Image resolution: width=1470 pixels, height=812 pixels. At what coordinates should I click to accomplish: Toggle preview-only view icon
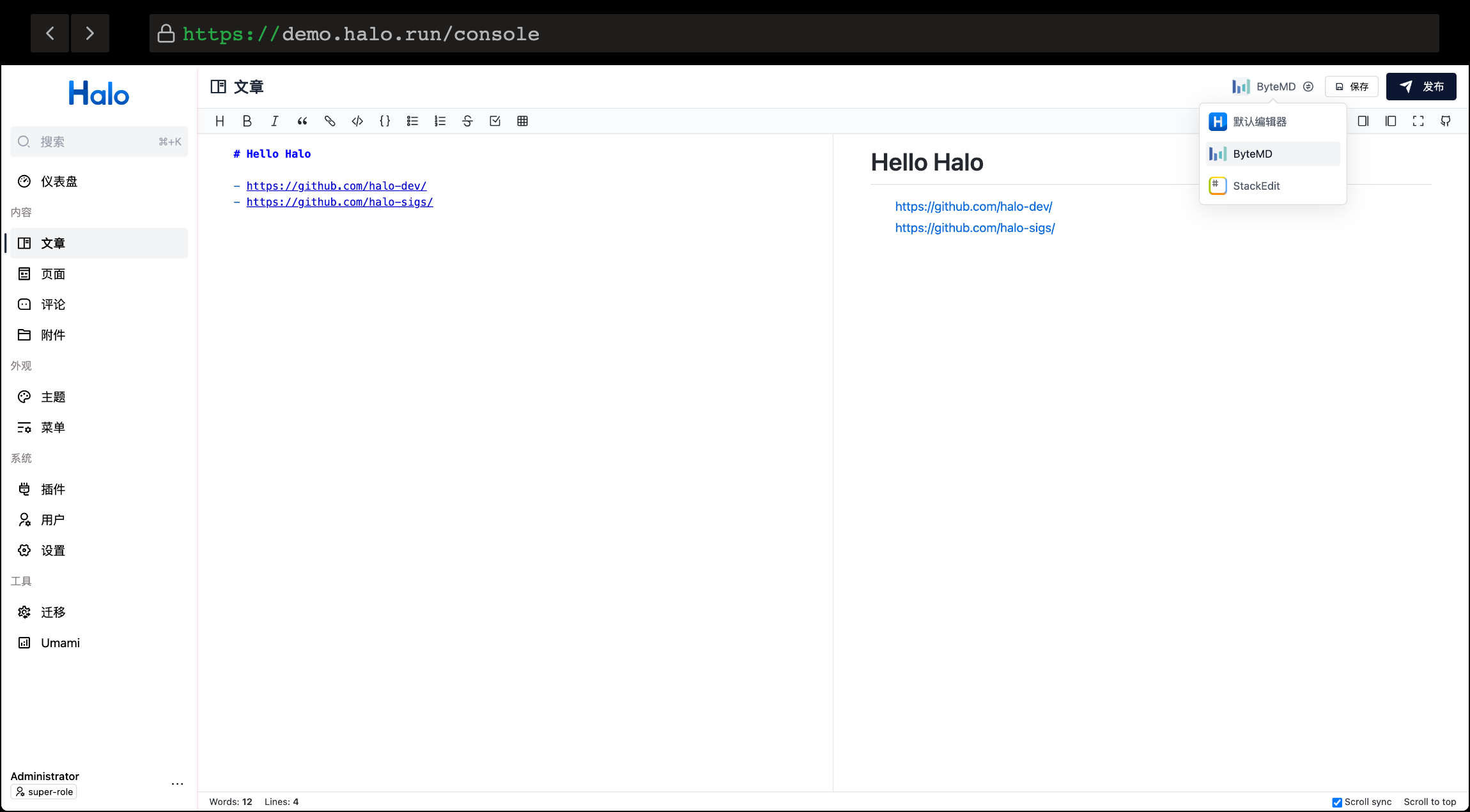click(x=1391, y=121)
